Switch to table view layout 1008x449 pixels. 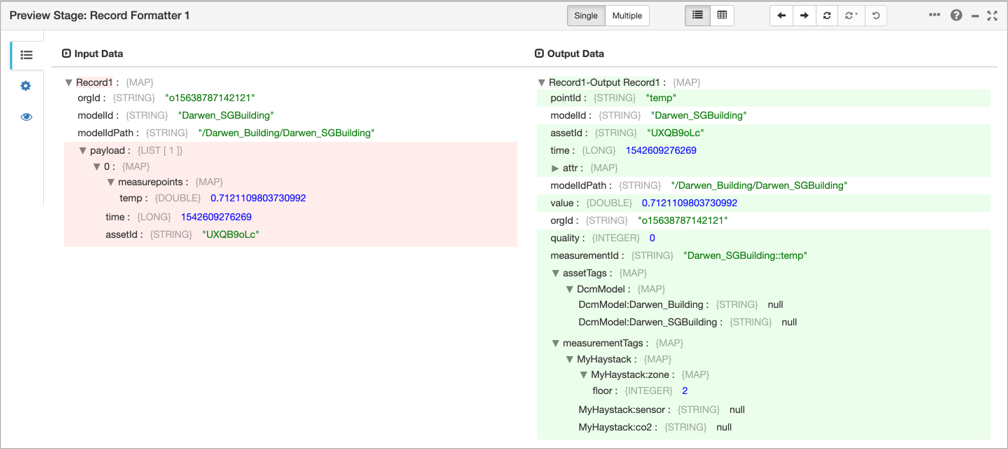[722, 16]
